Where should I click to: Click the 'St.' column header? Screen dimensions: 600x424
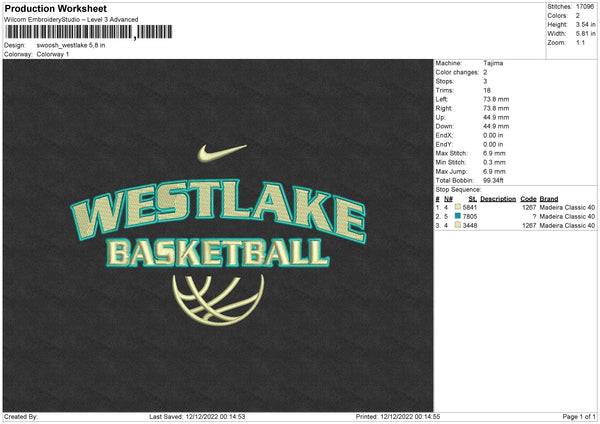point(473,199)
